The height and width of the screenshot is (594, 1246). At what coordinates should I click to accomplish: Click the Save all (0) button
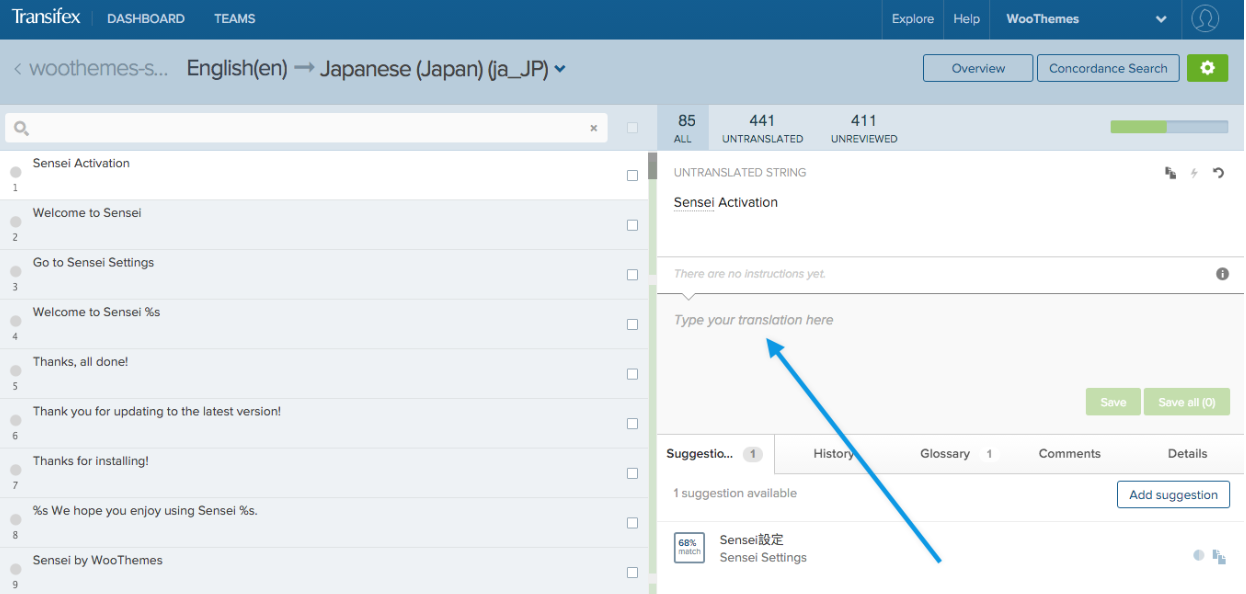tap(1187, 402)
